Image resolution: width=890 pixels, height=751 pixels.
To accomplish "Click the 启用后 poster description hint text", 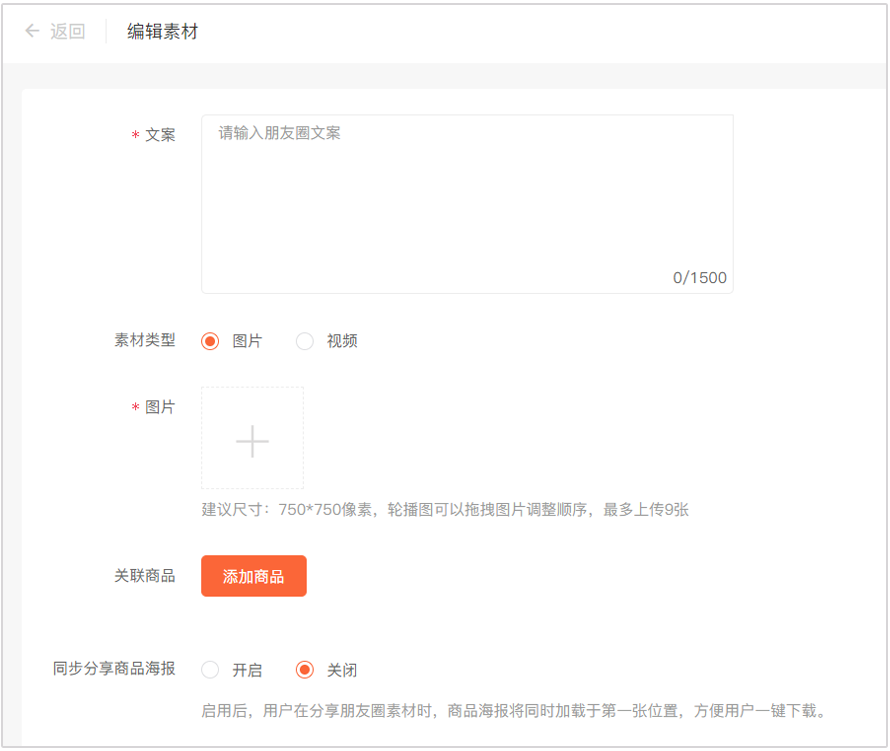I will 513,712.
